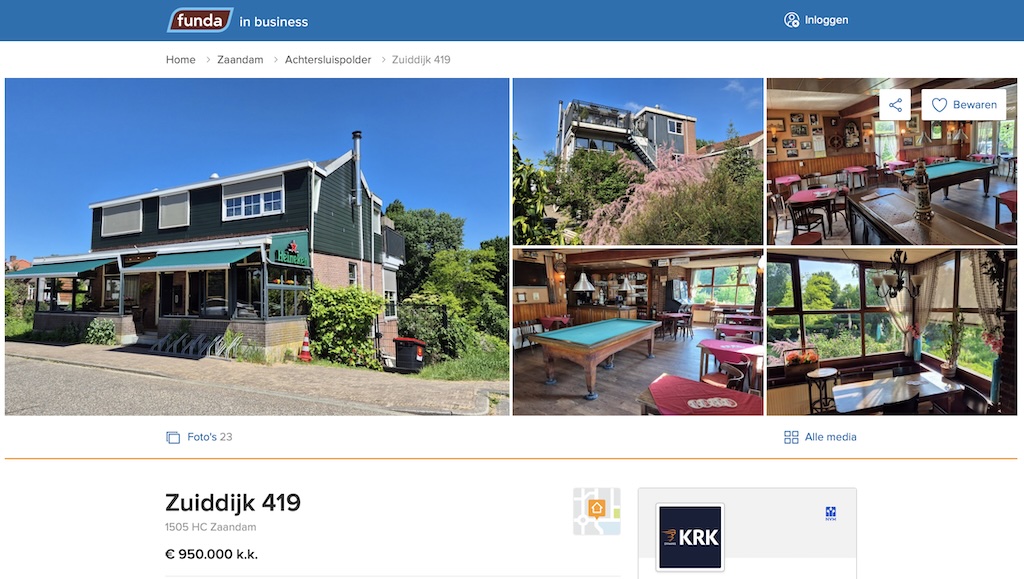
Task: Open photo of building with pink blossoms
Action: pos(638,161)
